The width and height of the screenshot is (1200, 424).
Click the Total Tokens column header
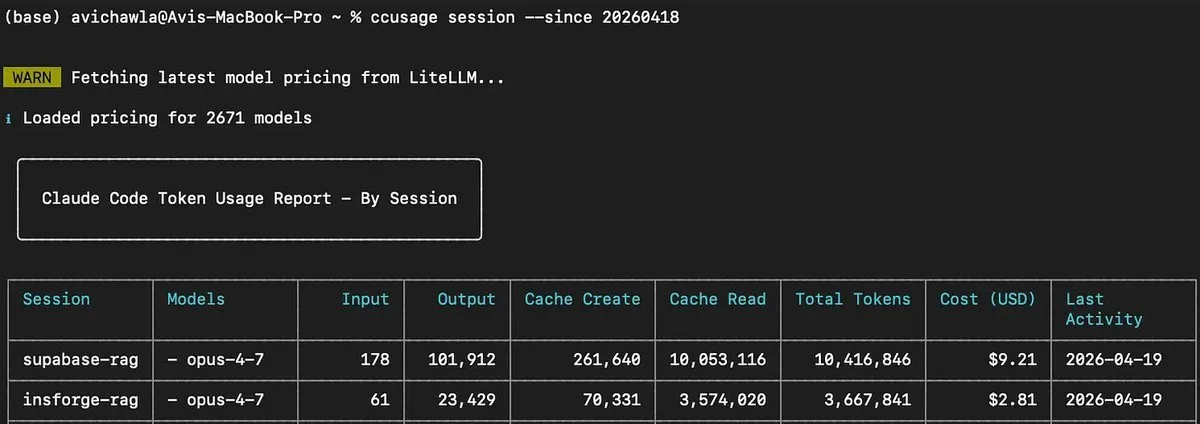[x=853, y=299]
